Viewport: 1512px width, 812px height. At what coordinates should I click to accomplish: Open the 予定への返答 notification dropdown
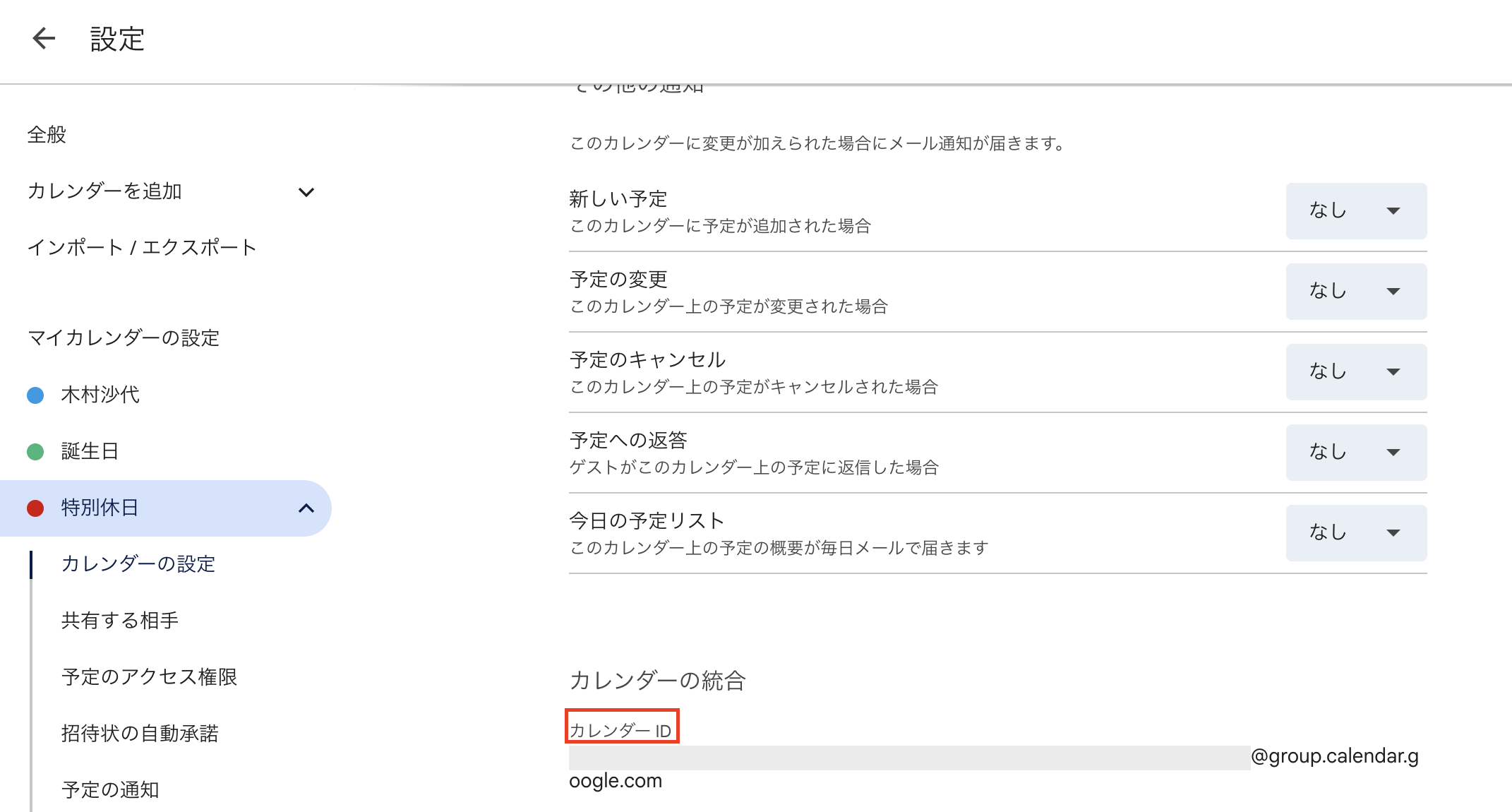(x=1356, y=452)
